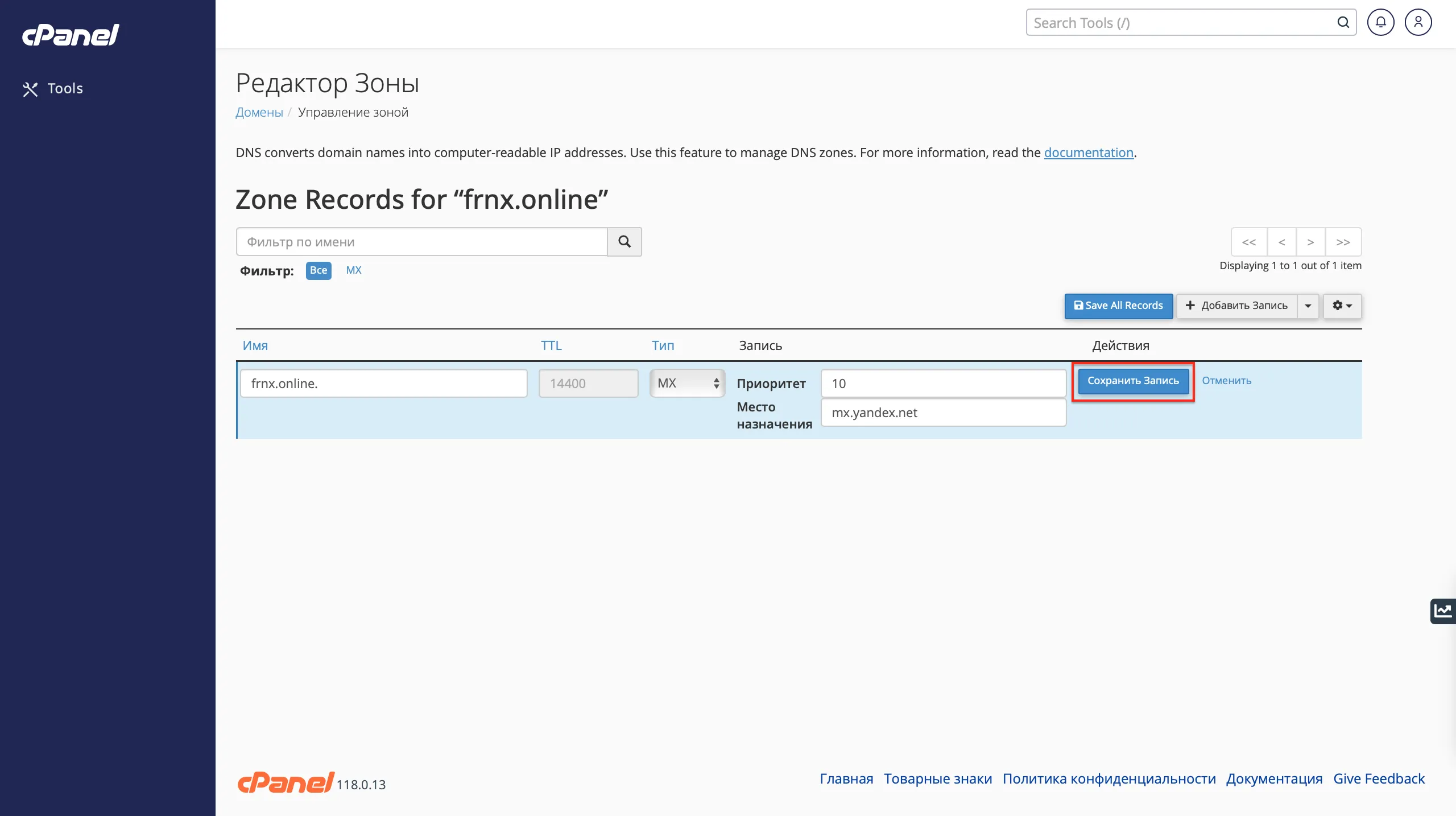This screenshot has width=1456, height=816.
Task: Open the statistics chart side tab
Action: pyautogui.click(x=1442, y=611)
